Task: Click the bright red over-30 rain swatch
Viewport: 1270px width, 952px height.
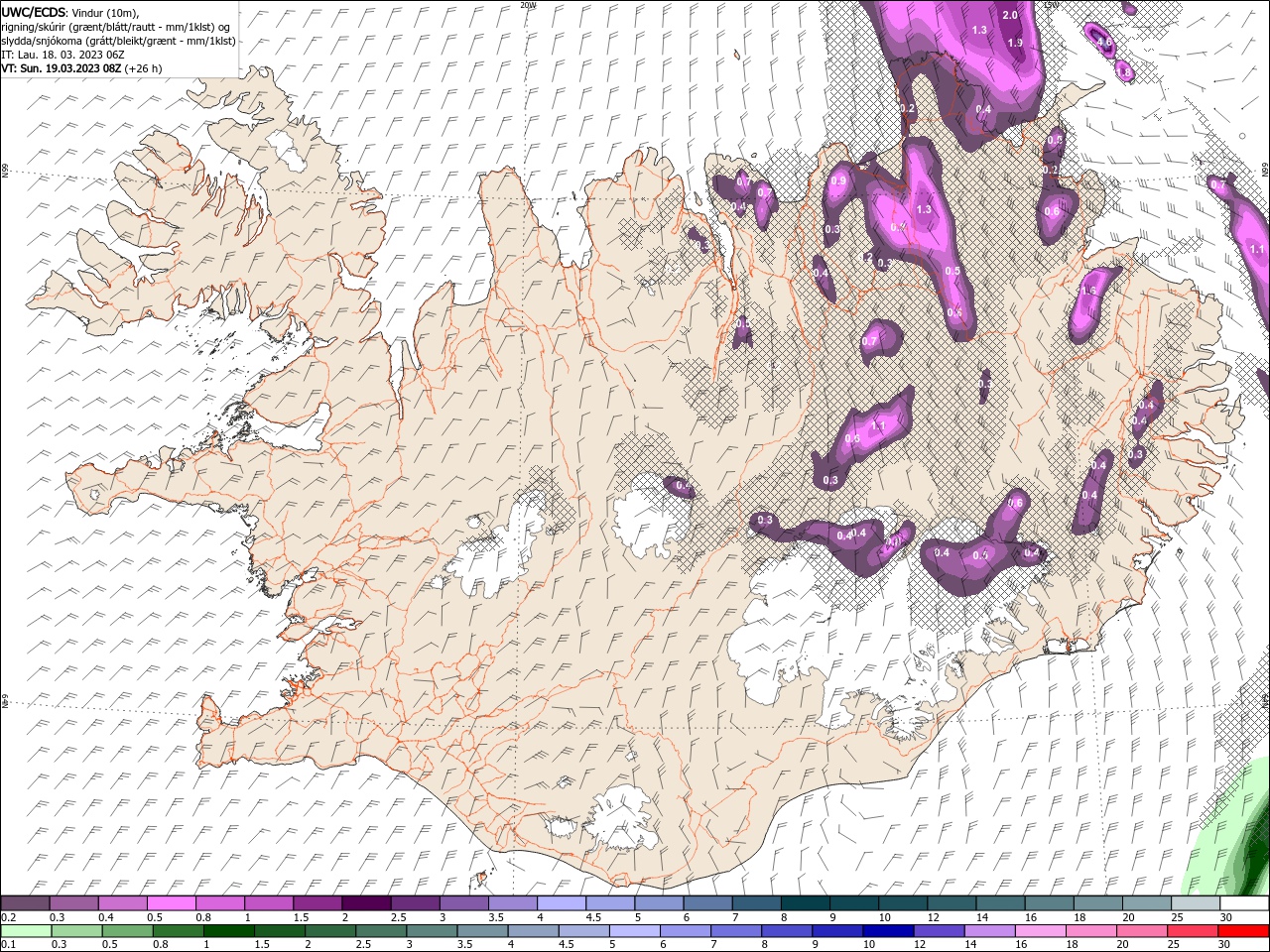Action: tap(1243, 930)
